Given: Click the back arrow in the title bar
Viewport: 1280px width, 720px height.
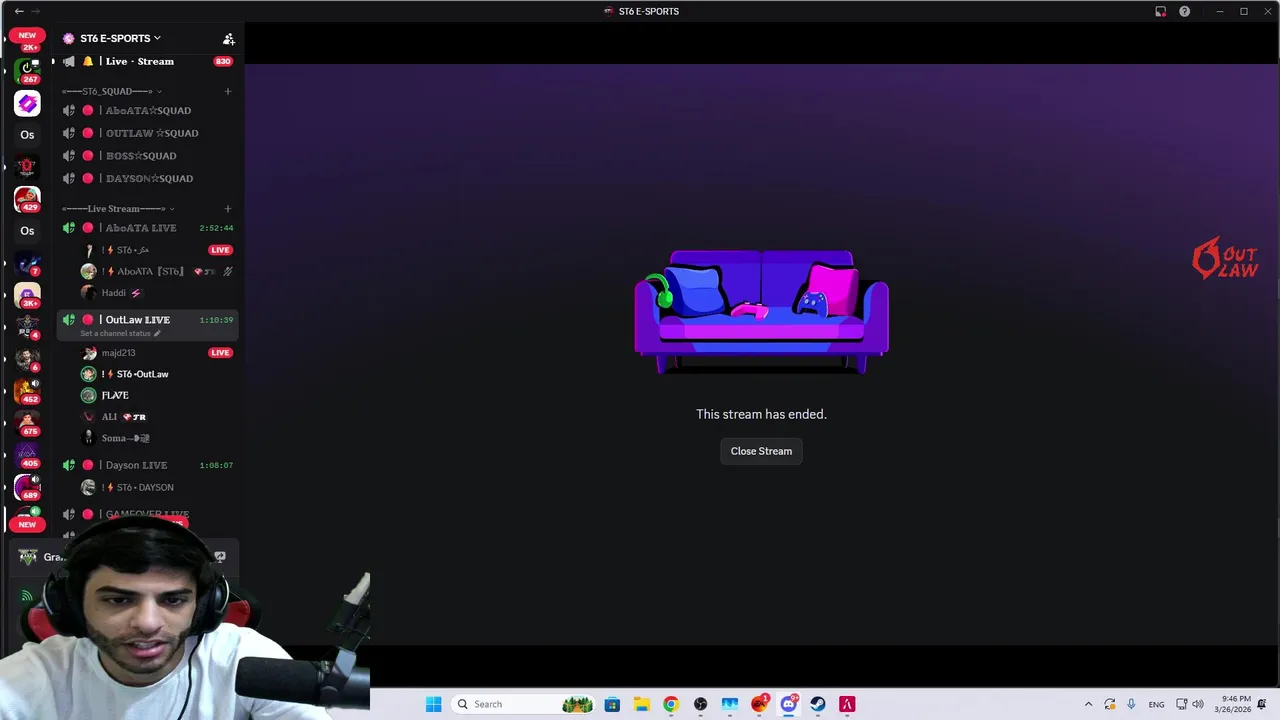Looking at the screenshot, I should [19, 11].
